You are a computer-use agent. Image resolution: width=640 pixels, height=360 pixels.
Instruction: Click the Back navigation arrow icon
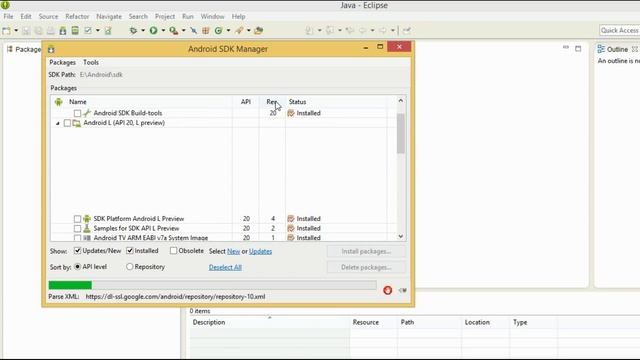pyautogui.click(x=362, y=31)
